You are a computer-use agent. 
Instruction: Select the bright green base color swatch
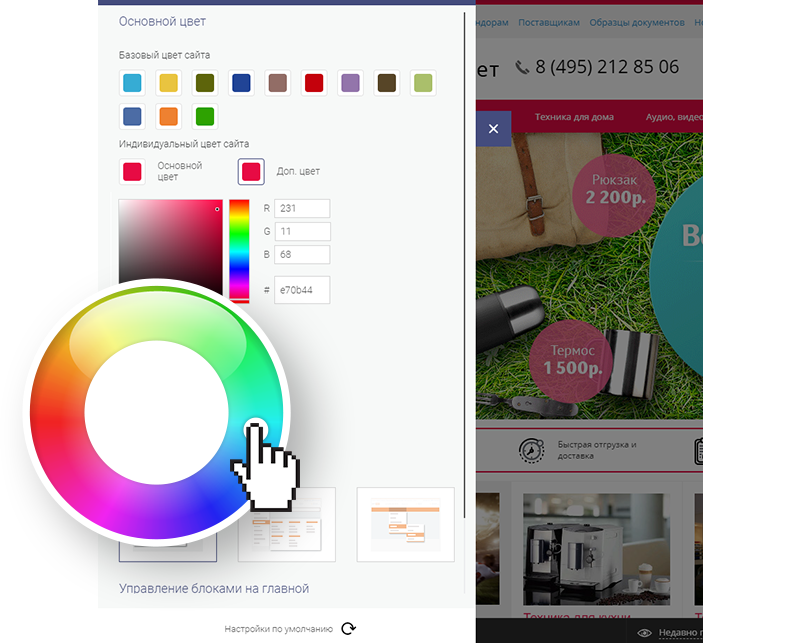(205, 116)
